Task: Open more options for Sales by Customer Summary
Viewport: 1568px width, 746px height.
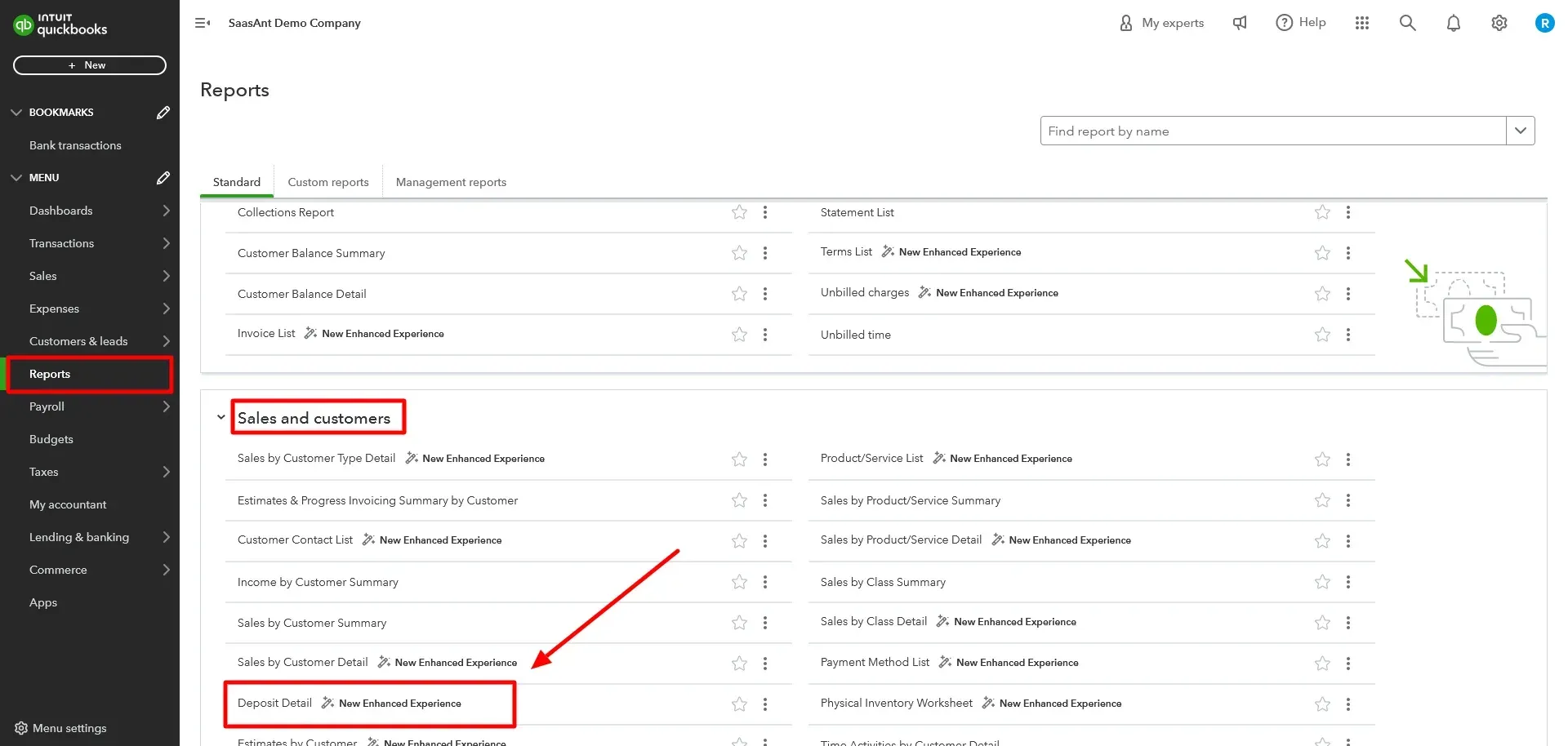Action: (x=765, y=623)
